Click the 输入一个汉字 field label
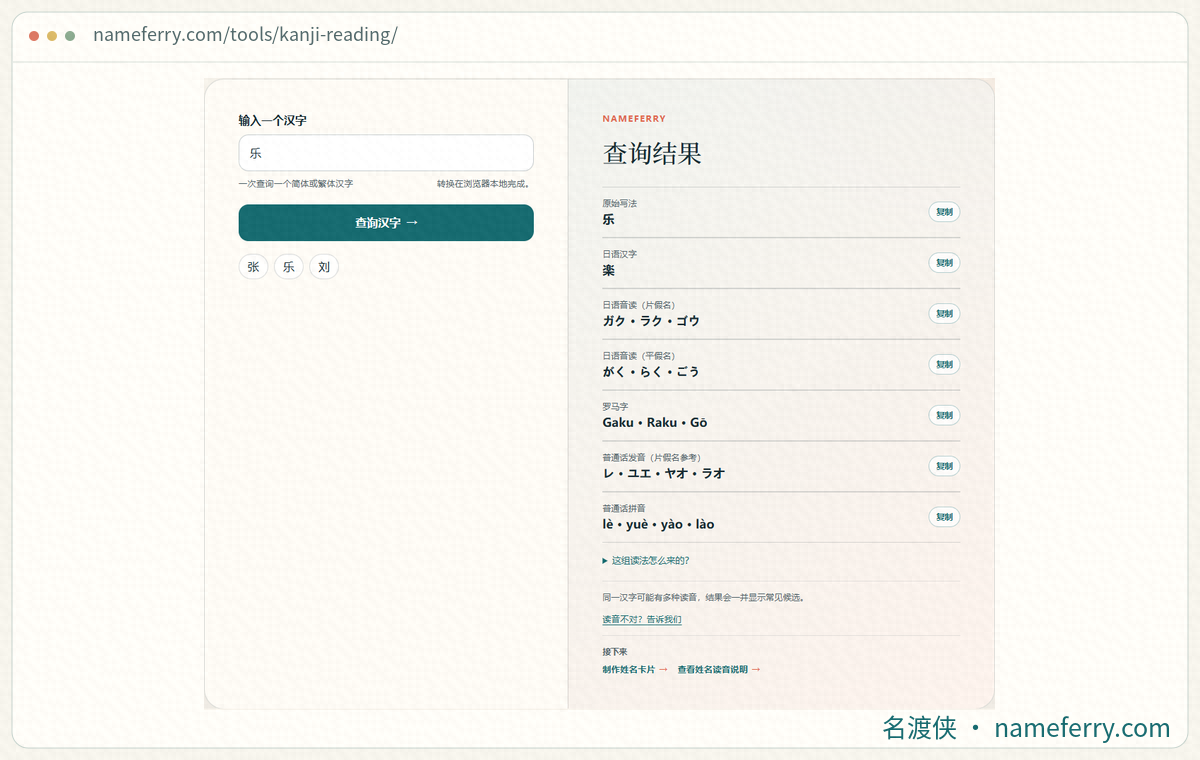1200x760 pixels. click(x=272, y=120)
